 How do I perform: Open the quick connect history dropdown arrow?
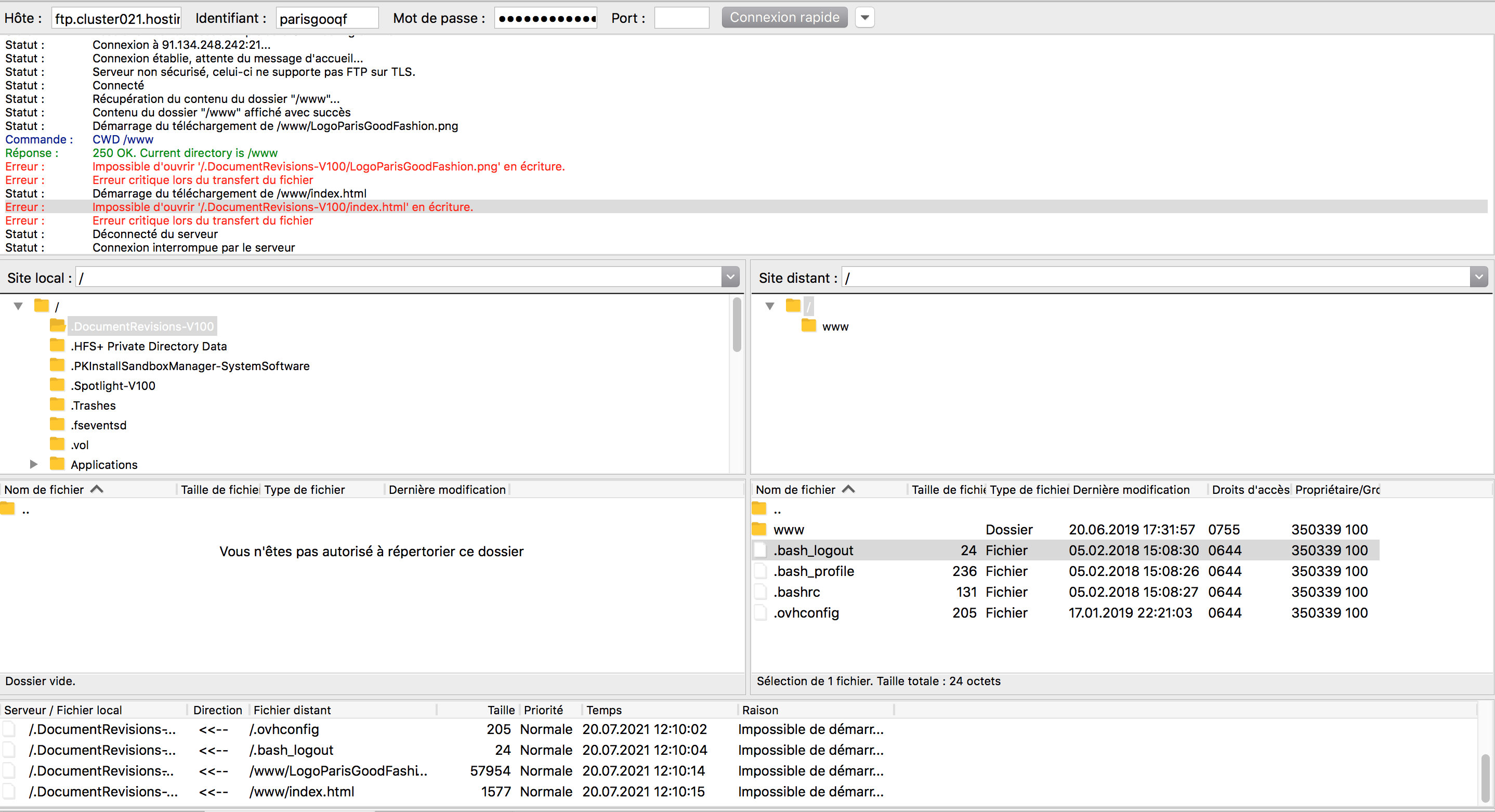point(864,17)
